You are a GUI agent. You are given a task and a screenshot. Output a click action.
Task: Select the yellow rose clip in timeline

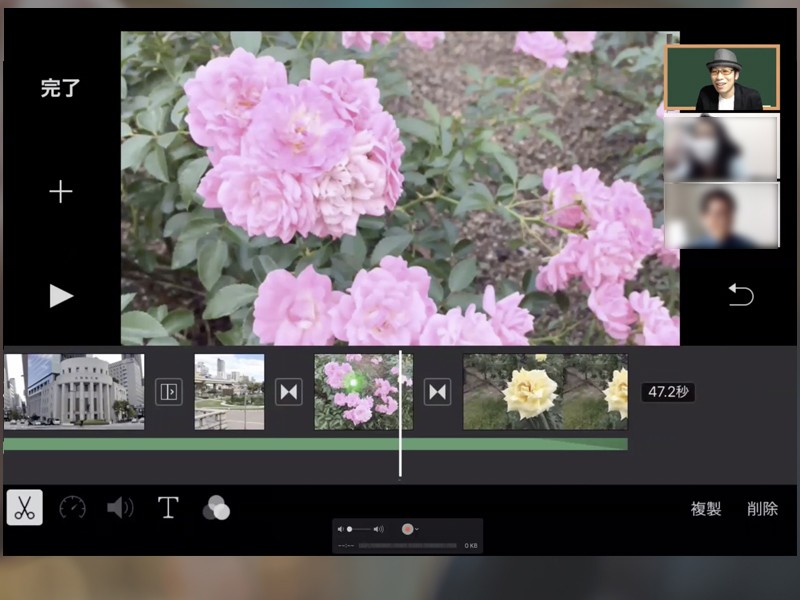(545, 391)
